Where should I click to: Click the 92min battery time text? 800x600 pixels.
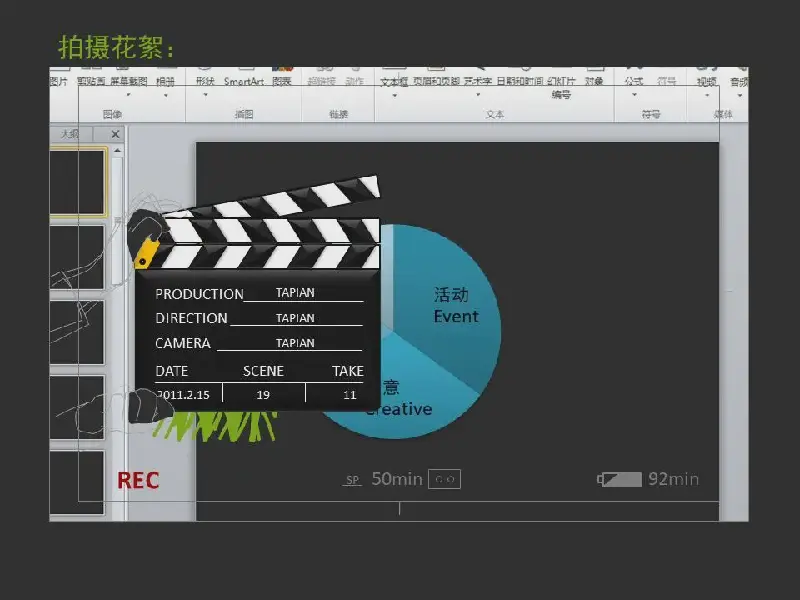pyautogui.click(x=673, y=479)
